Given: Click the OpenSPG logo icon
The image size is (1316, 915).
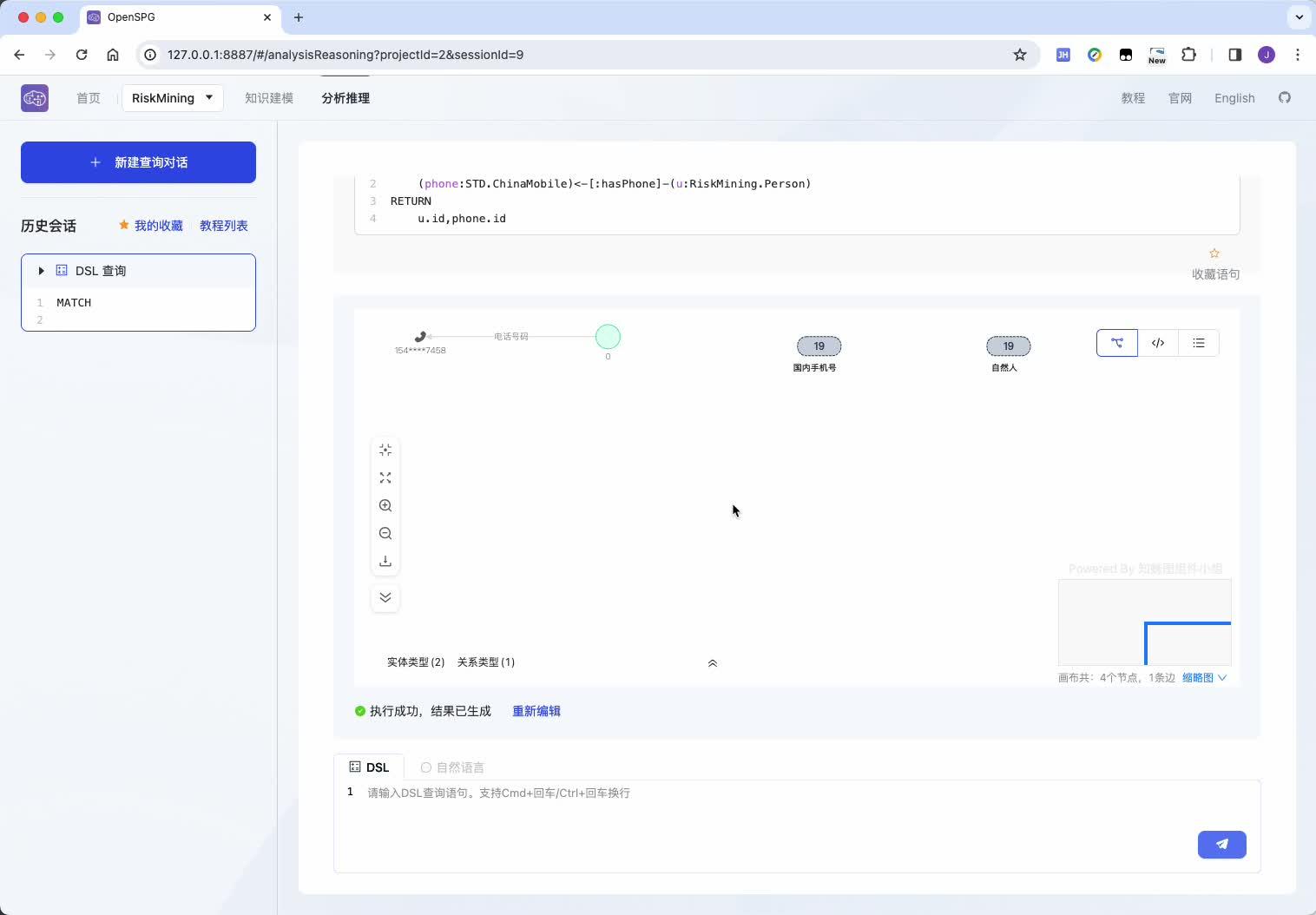Looking at the screenshot, I should tap(35, 98).
